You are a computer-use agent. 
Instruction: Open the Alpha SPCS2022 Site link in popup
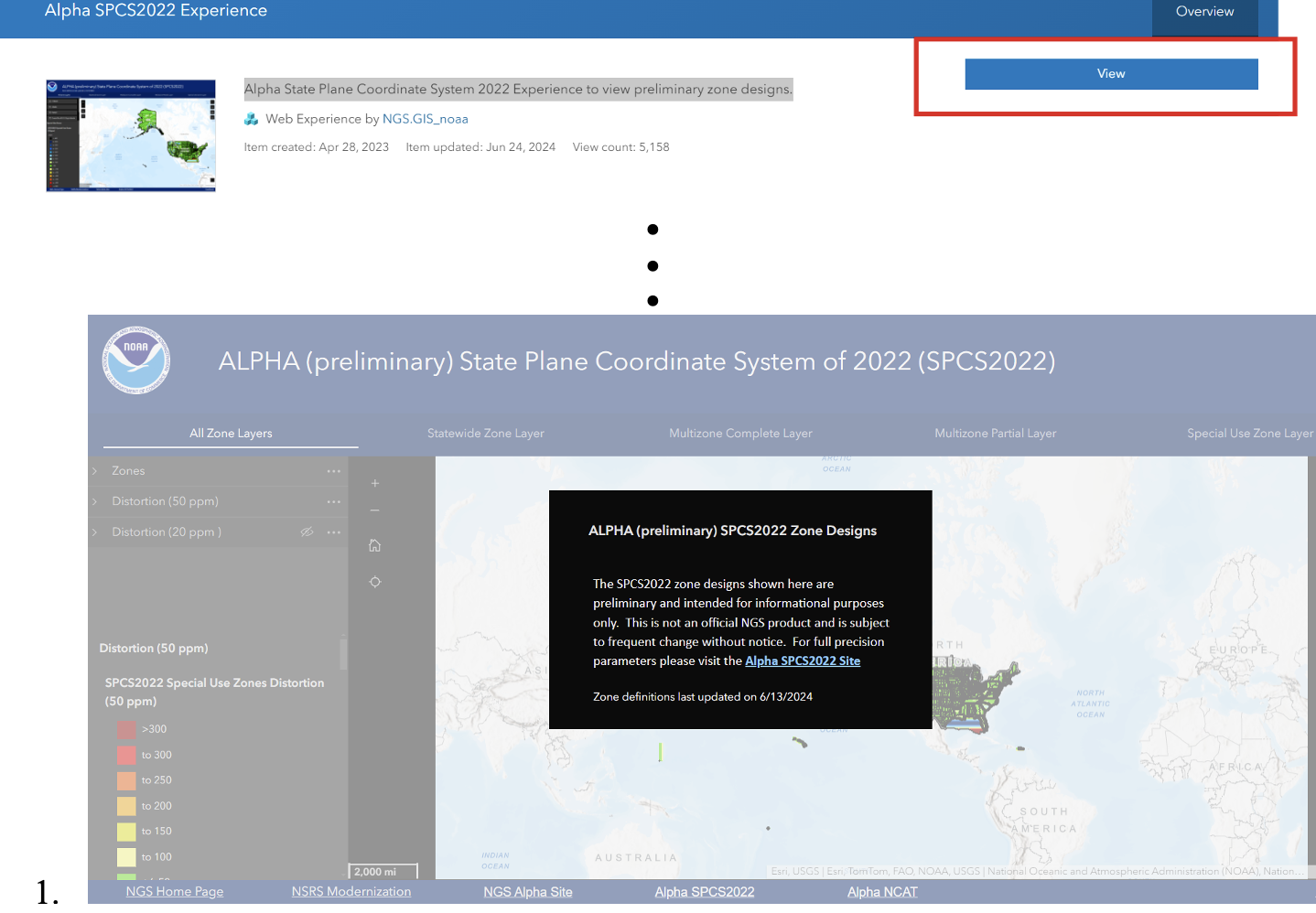(x=802, y=661)
